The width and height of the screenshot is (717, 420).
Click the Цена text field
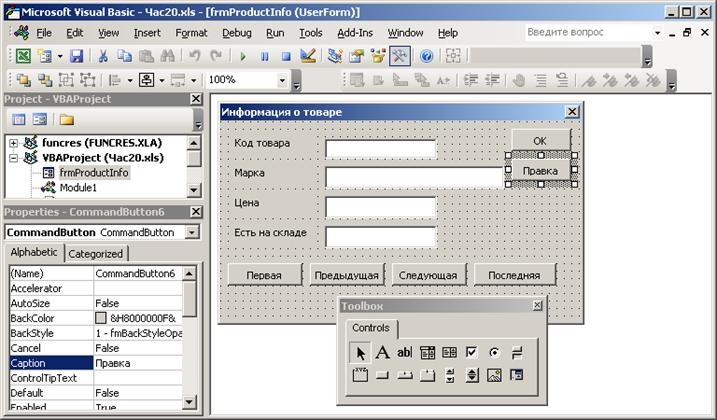pos(380,207)
